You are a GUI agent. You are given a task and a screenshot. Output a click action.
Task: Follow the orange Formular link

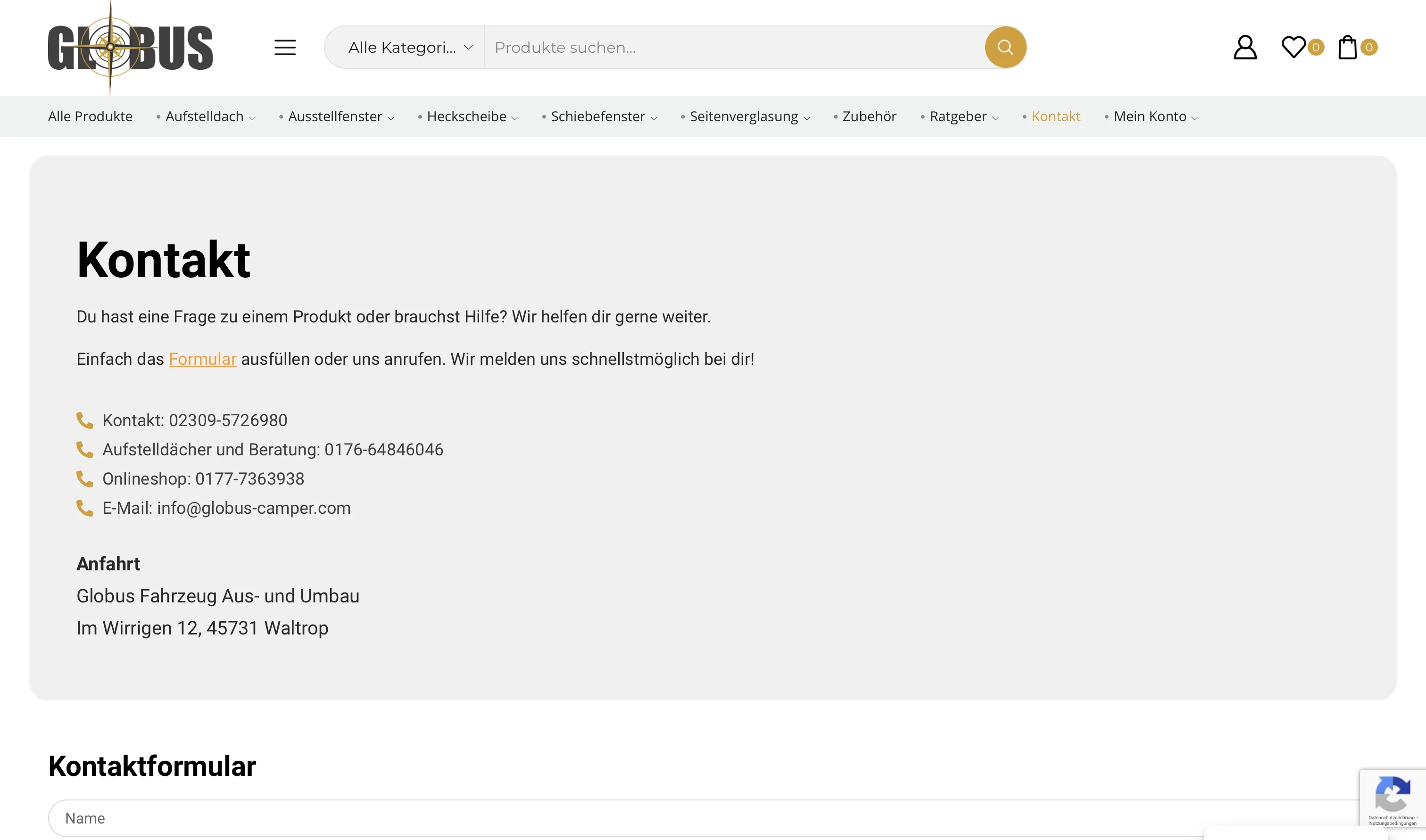(x=202, y=360)
